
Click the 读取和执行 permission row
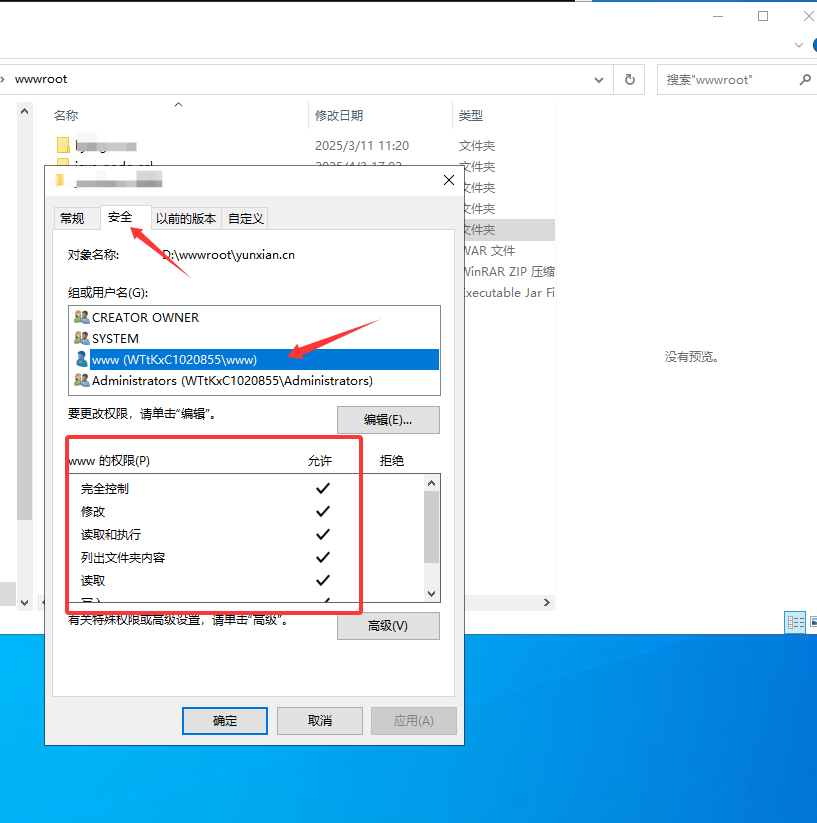(x=246, y=535)
